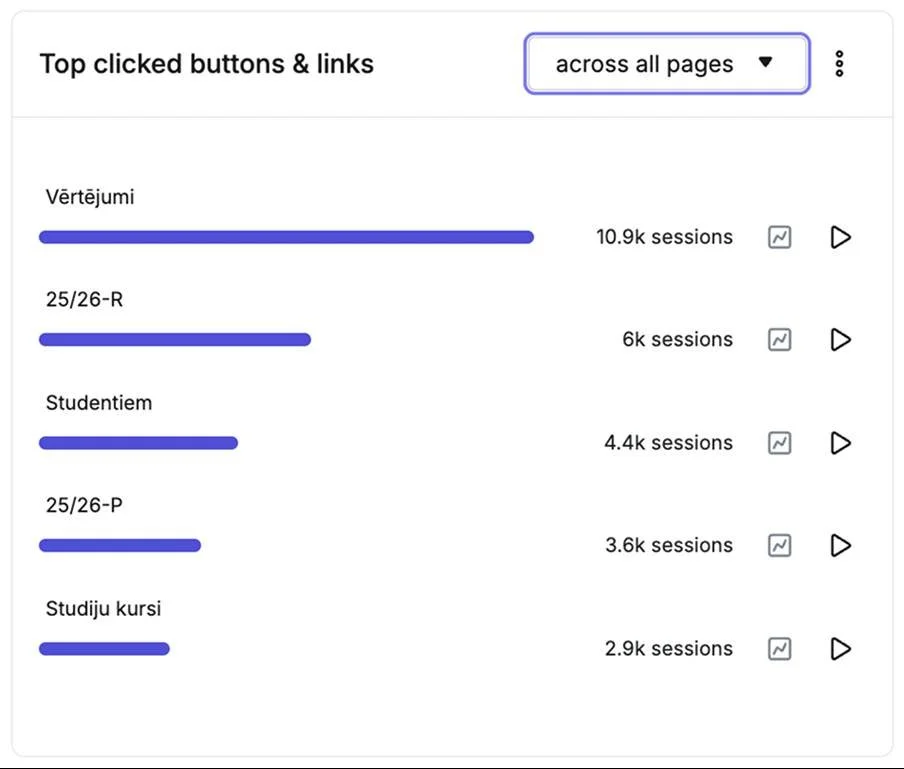Open trend chart icon for 25/26-R
Viewport: 904px width, 769px height.
pos(779,340)
